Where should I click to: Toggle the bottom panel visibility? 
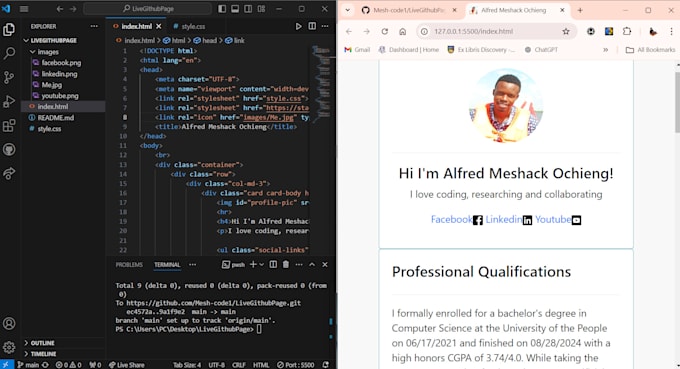[235, 9]
